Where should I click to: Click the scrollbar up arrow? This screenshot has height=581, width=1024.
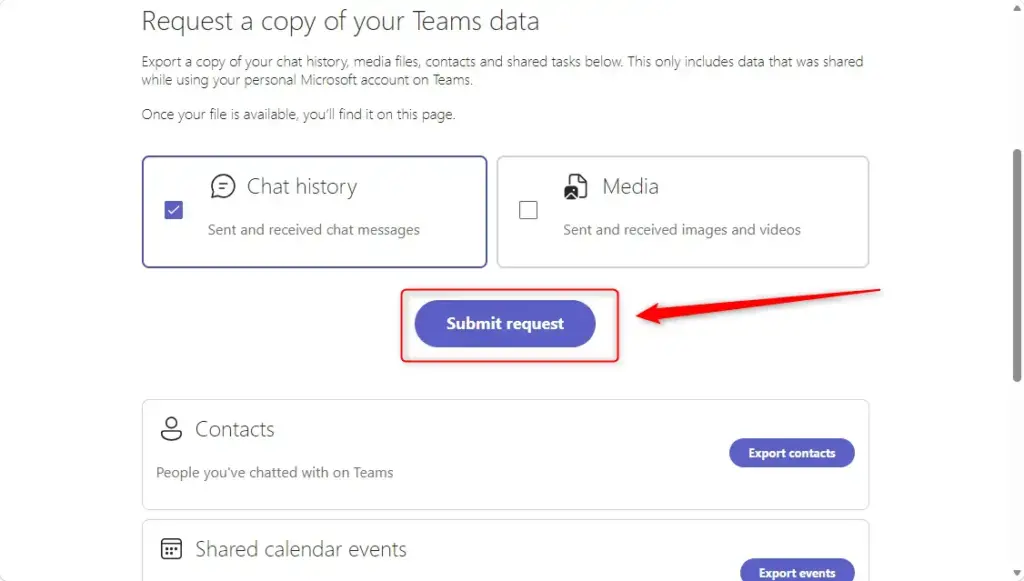pos(1016,7)
